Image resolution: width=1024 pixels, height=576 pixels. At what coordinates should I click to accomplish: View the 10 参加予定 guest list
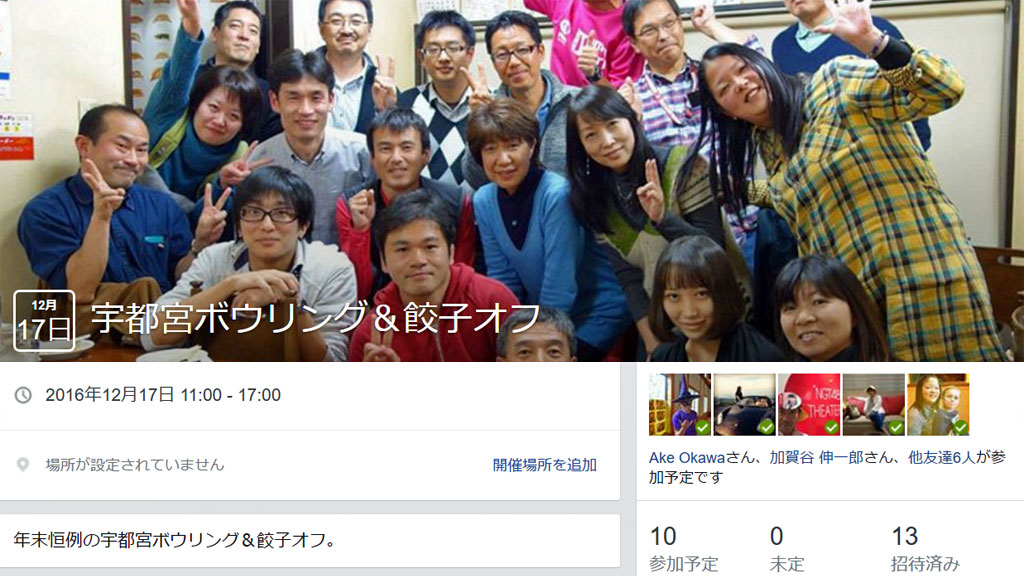[x=684, y=549]
